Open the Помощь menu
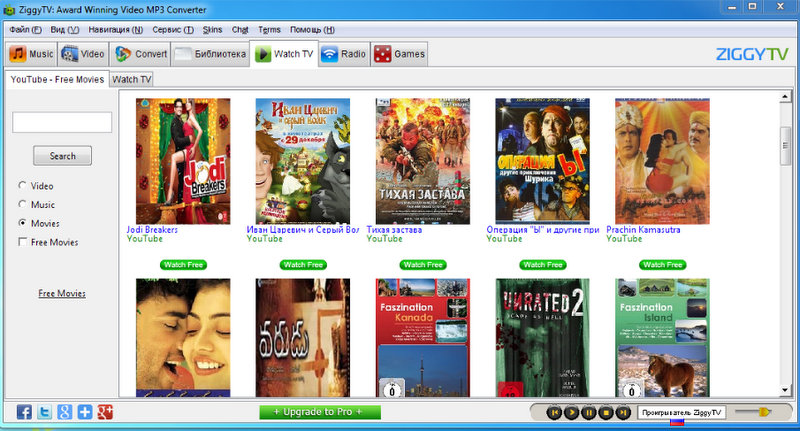This screenshot has width=800, height=431. 312,30
